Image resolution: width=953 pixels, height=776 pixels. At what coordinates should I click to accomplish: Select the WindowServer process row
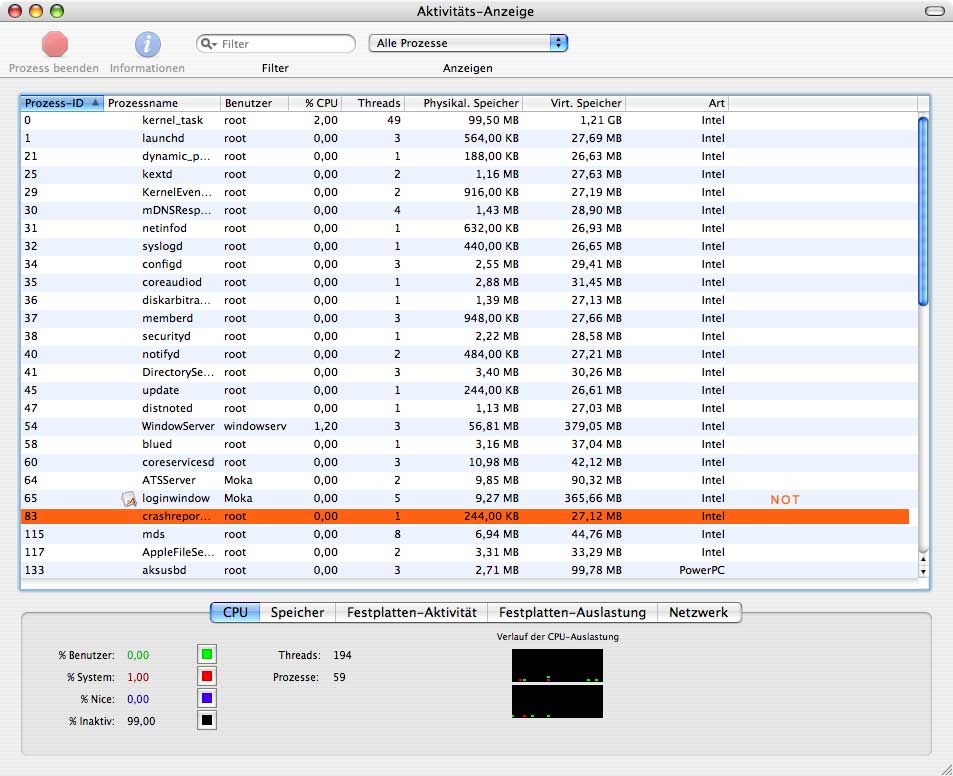point(469,426)
